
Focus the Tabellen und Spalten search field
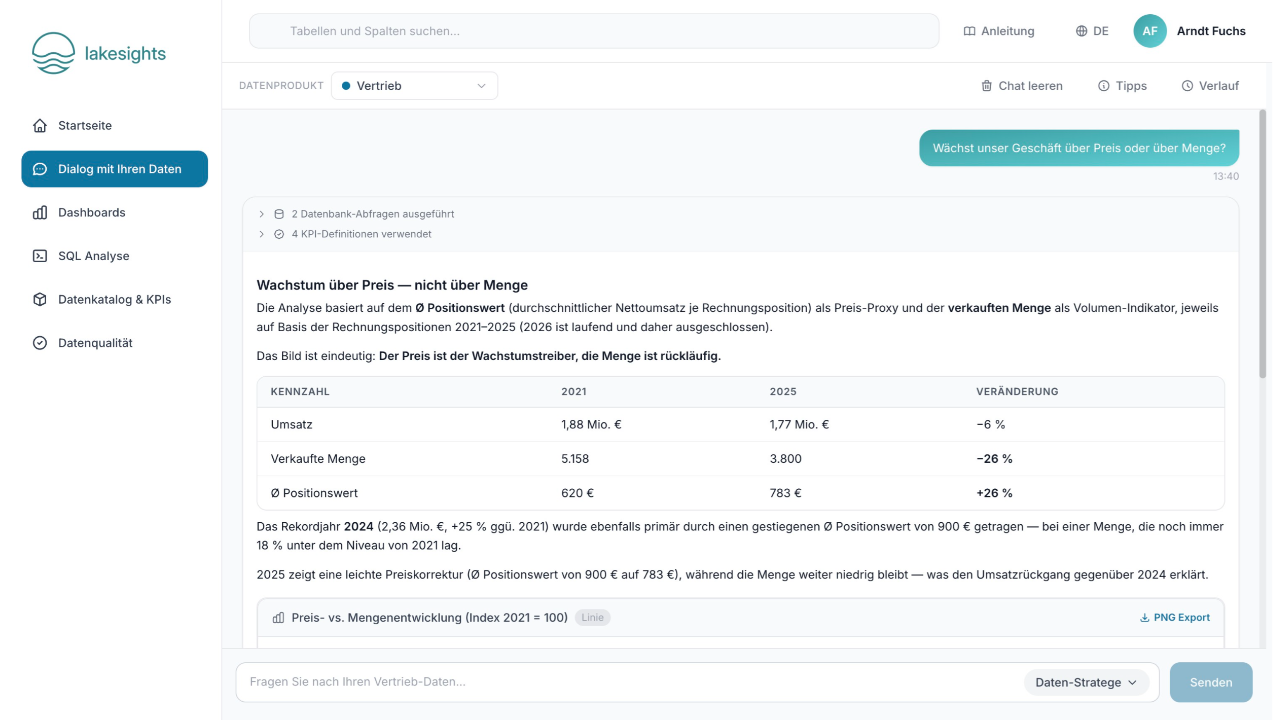point(594,31)
